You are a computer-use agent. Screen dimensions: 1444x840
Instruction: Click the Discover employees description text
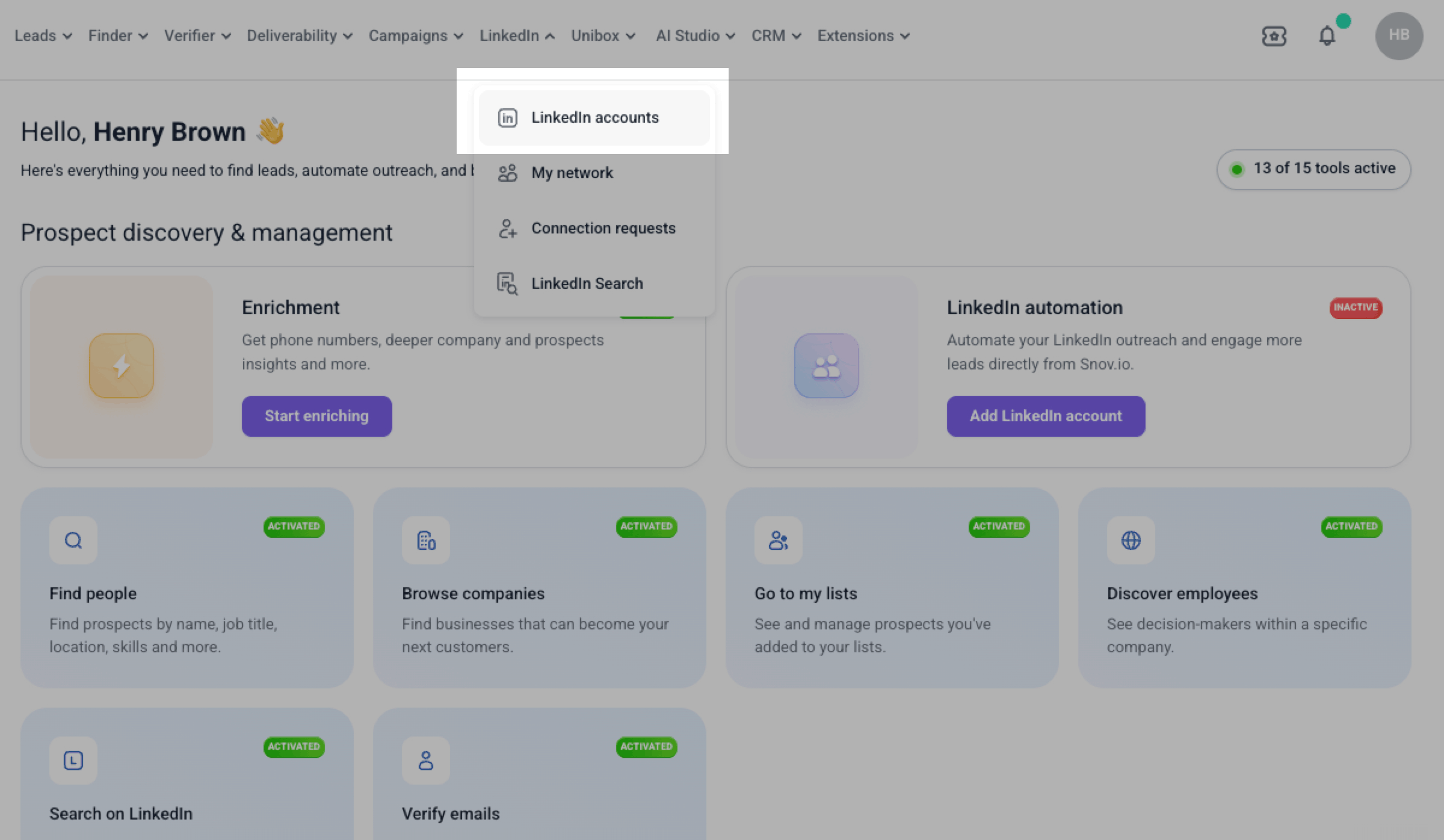1237,635
